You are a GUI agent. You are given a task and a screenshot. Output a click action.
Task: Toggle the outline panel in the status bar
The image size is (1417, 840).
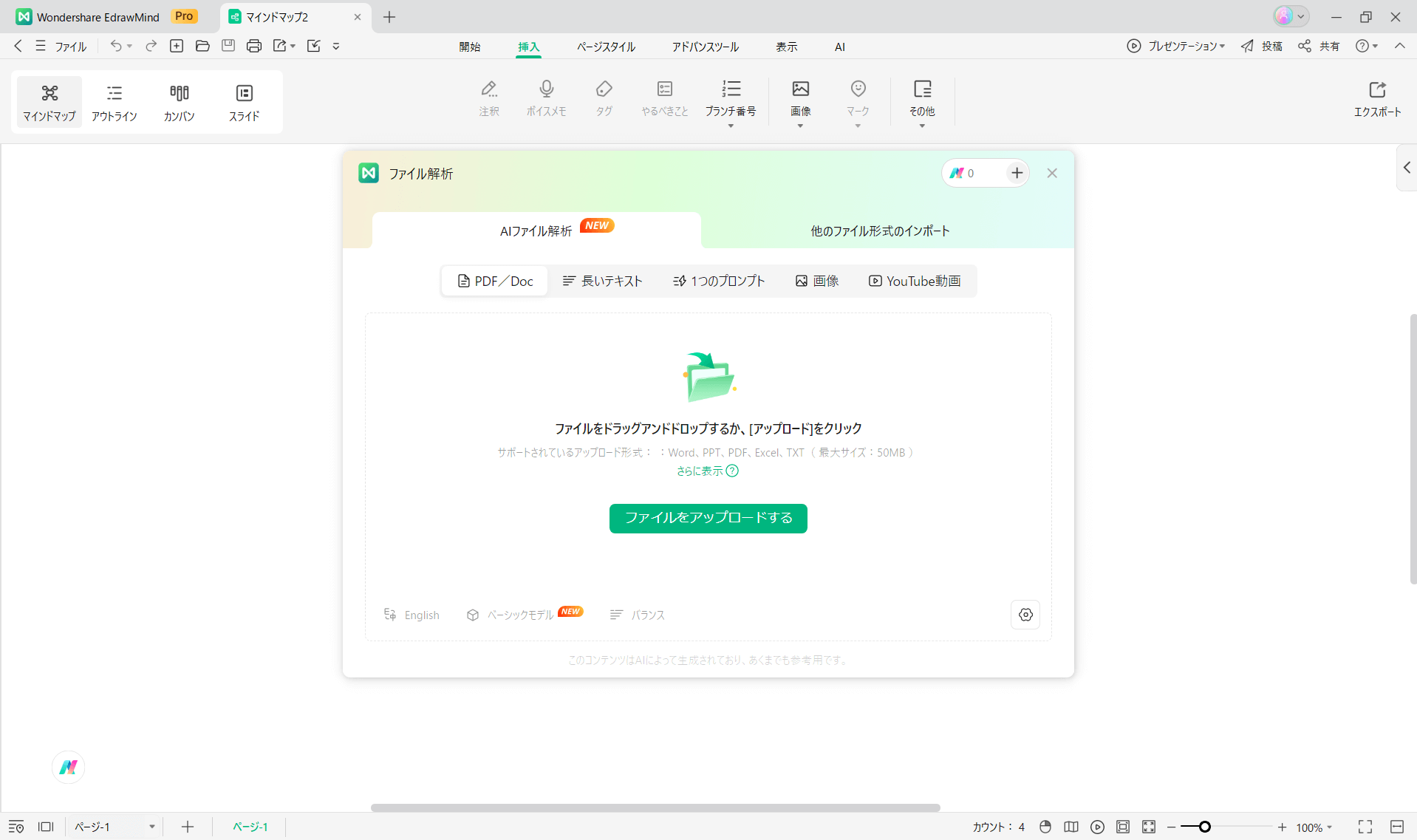(x=16, y=827)
